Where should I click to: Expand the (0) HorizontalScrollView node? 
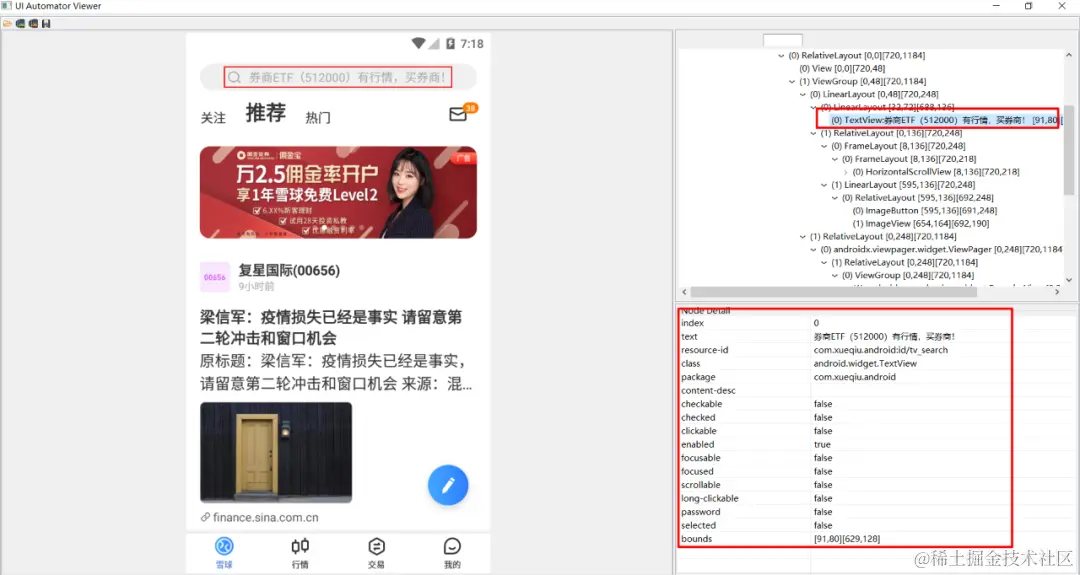[x=846, y=172]
